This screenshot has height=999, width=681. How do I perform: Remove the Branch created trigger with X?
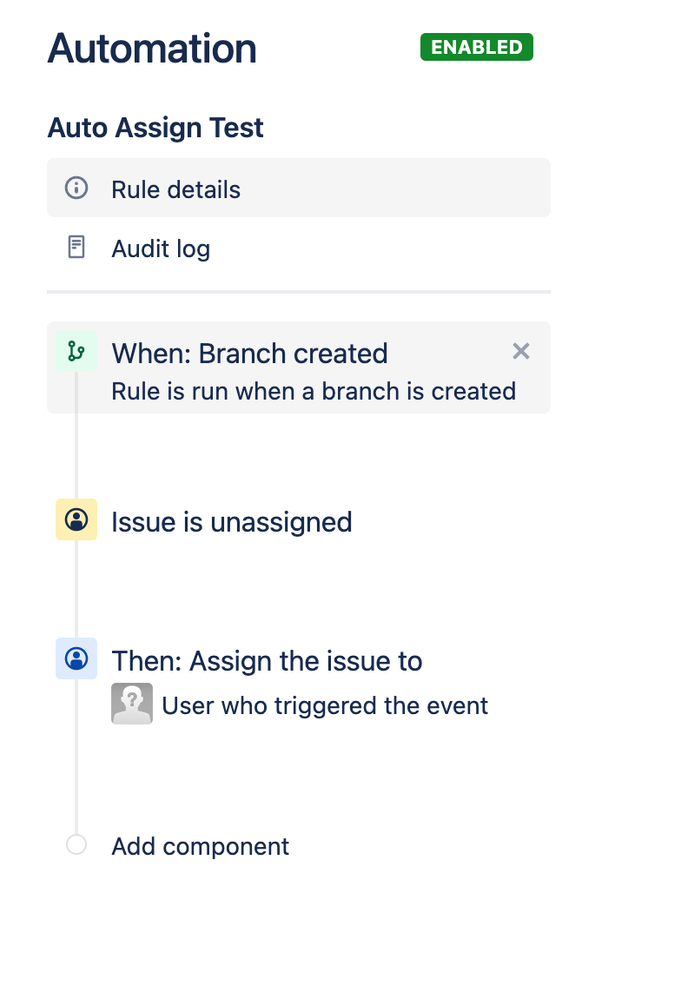(521, 351)
